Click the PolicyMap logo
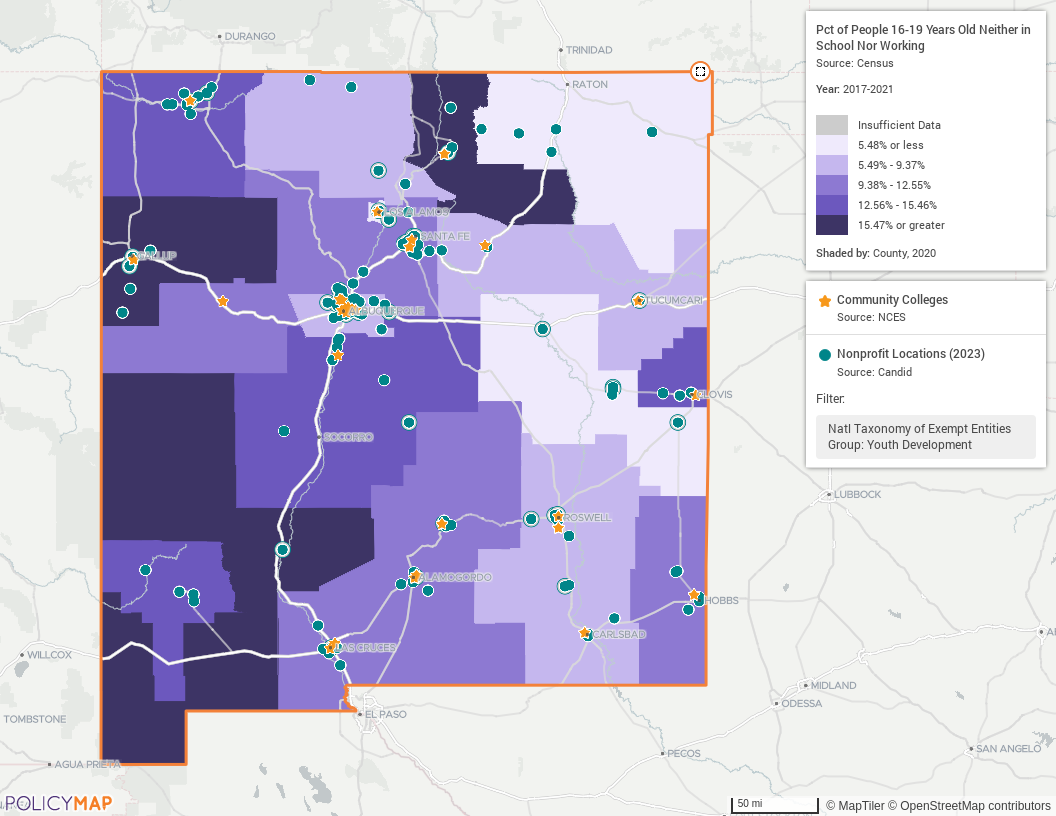Viewport: 1056px width, 816px height. coord(58,803)
